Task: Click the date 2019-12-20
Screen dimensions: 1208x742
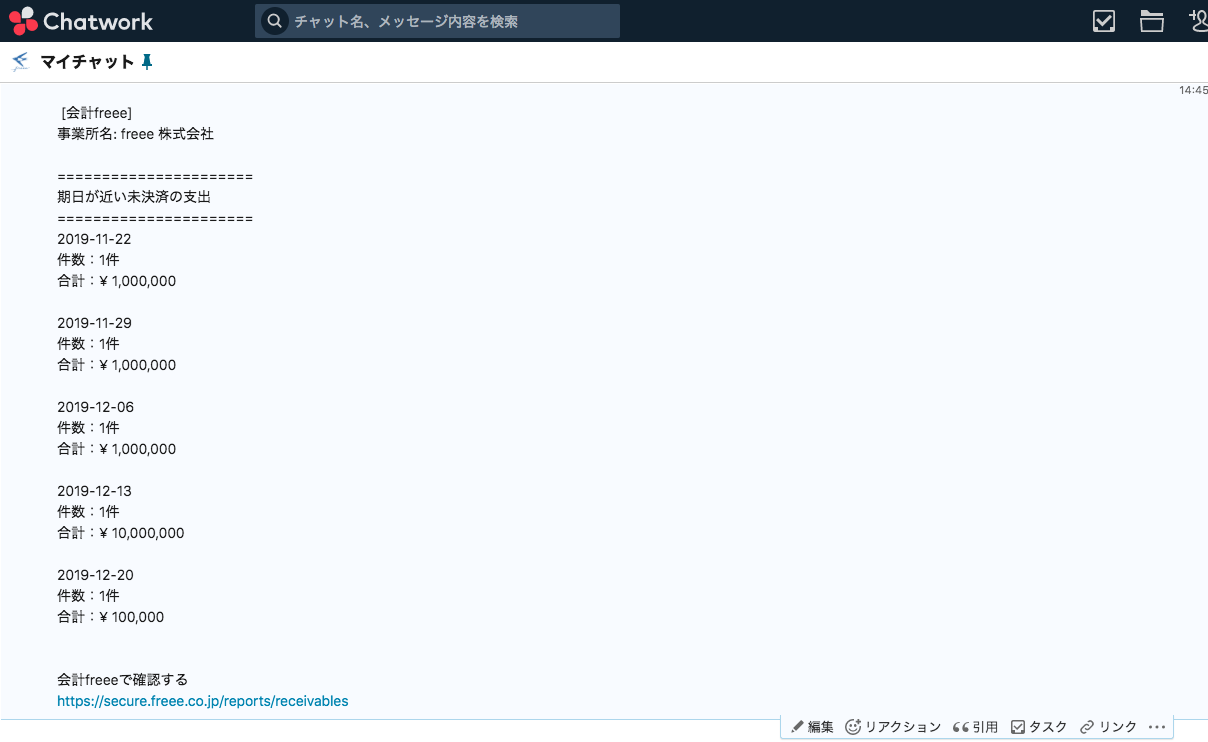Action: tap(95, 575)
